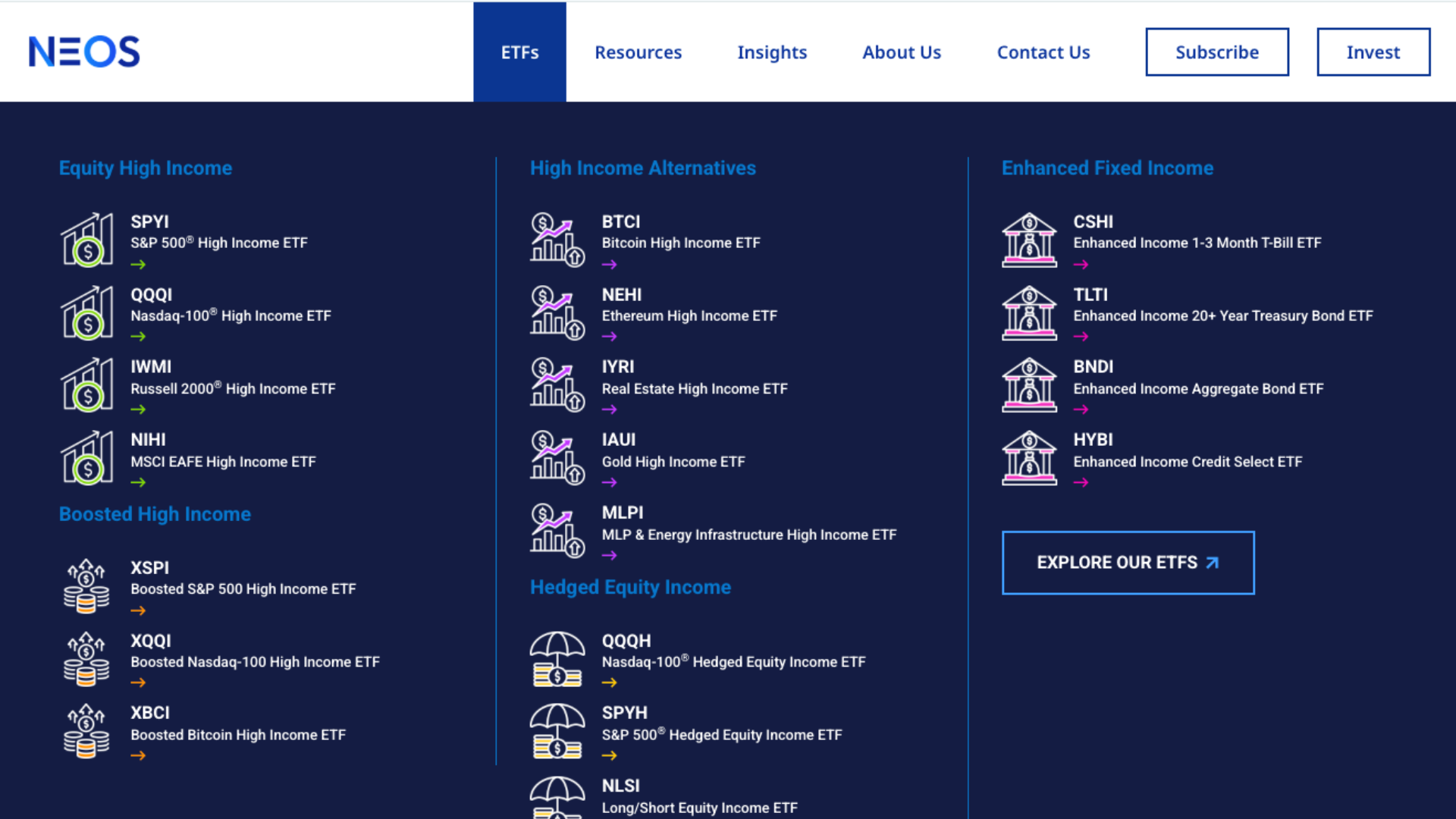
Task: Click the HYBI bank building icon
Action: pos(1029,457)
